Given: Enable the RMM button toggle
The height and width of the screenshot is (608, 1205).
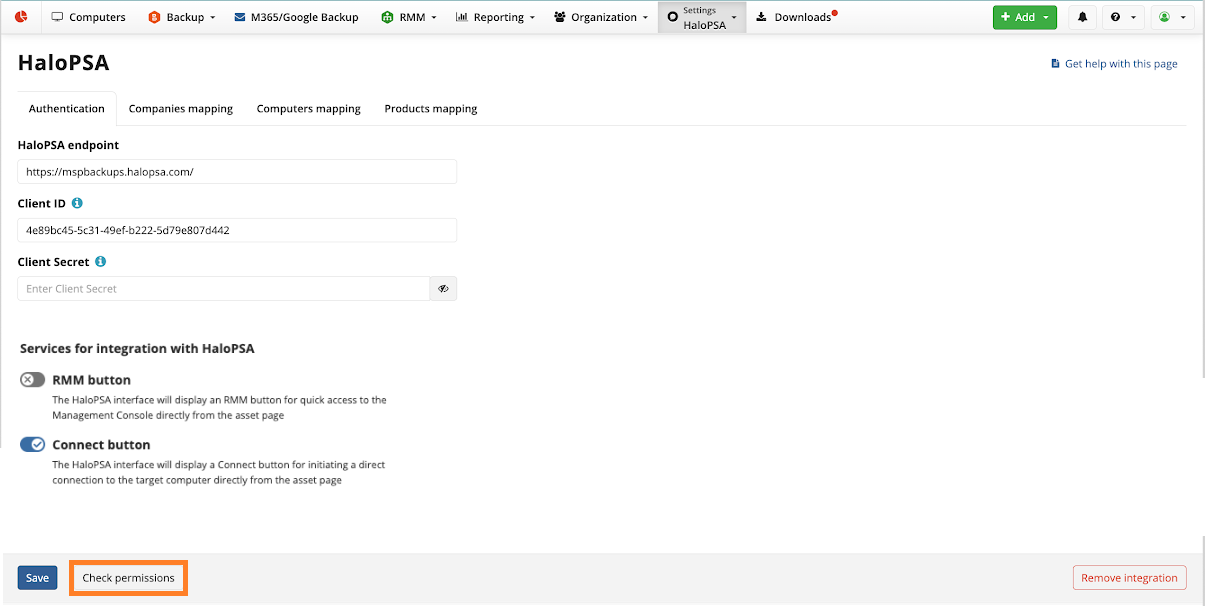Looking at the screenshot, I should (x=33, y=380).
